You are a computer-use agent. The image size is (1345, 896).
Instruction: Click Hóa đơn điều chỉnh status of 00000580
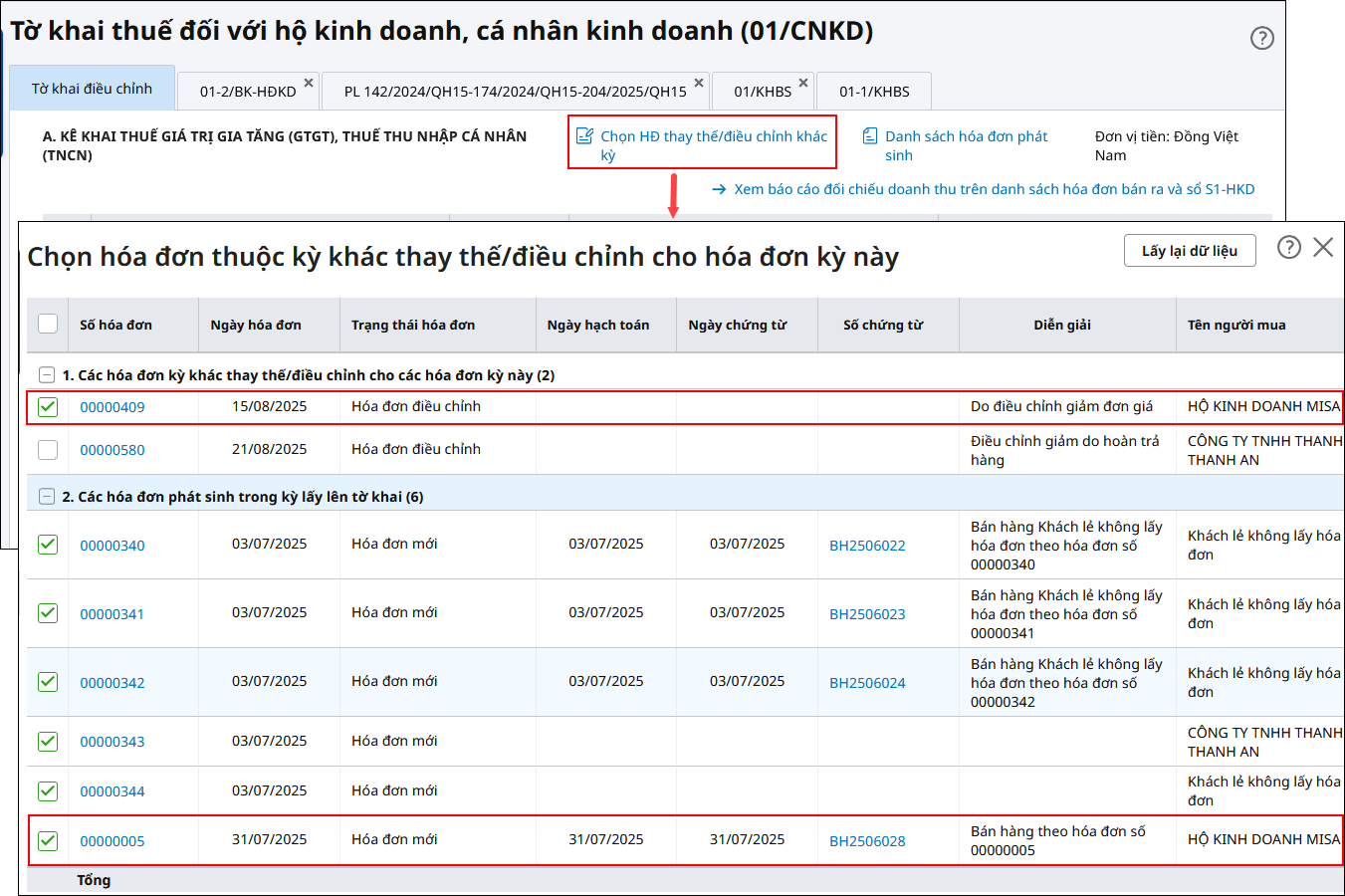[x=416, y=449]
